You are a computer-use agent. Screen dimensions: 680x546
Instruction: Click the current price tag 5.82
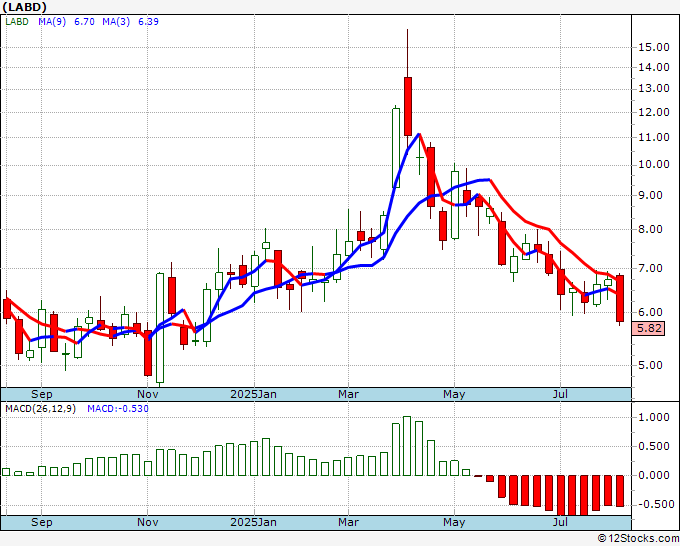coord(648,328)
